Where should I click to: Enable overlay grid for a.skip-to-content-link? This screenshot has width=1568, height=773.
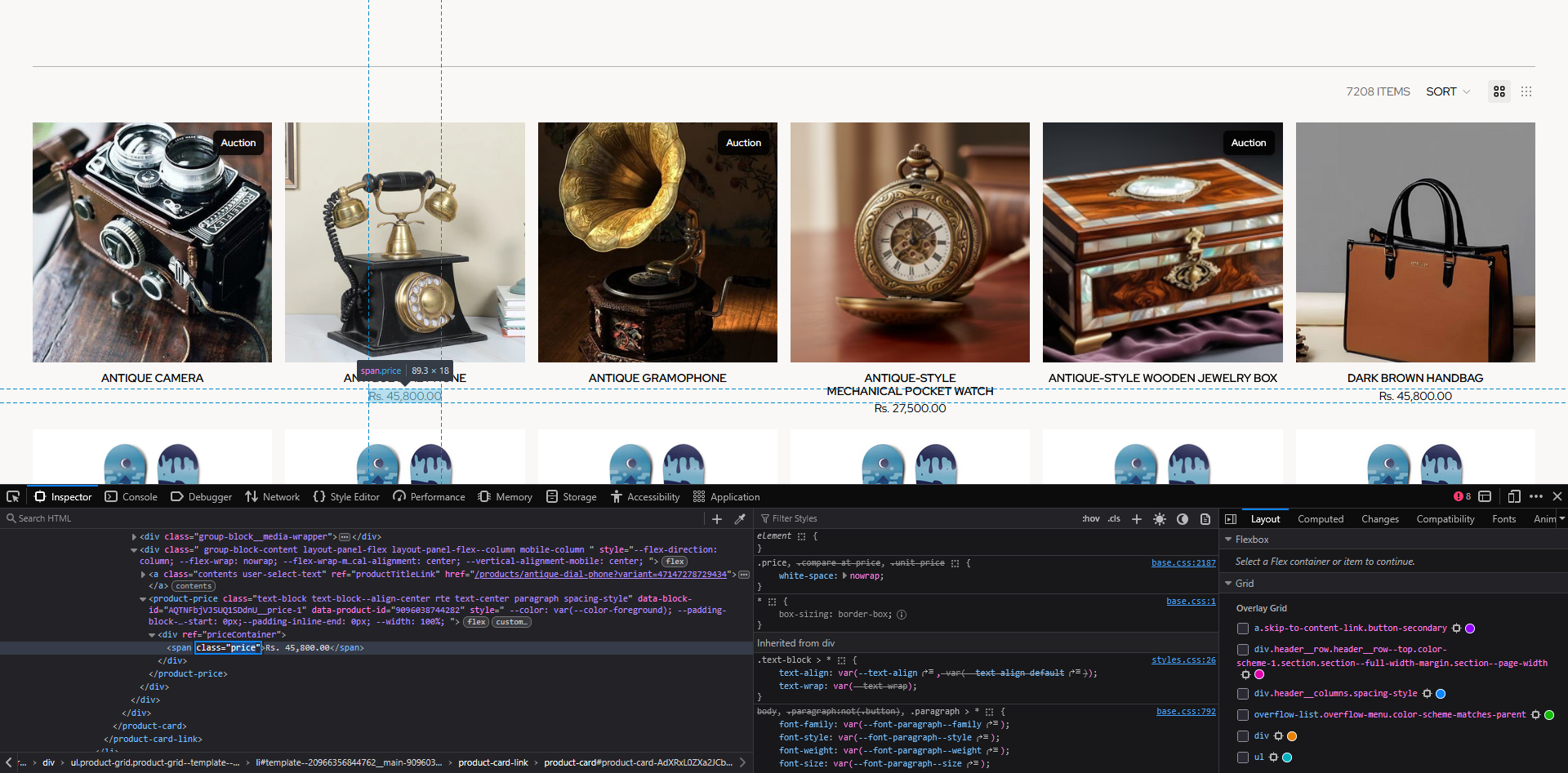tap(1243, 629)
